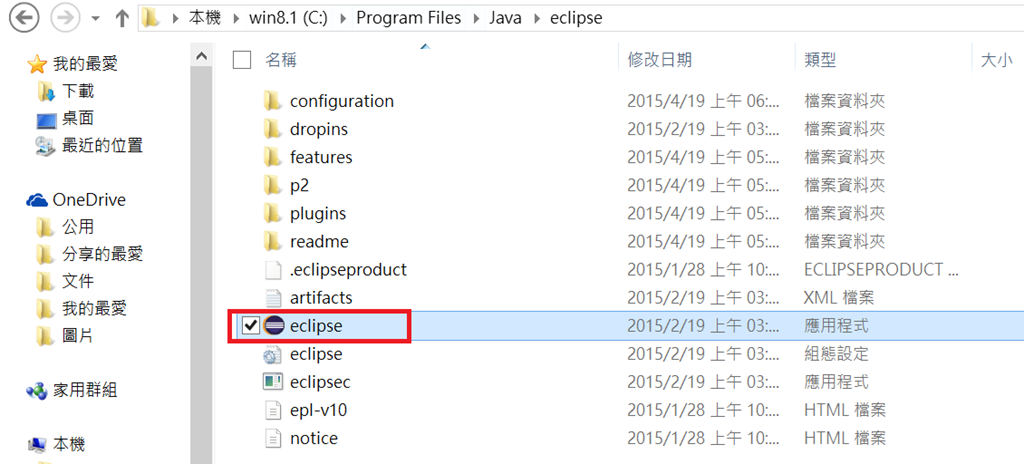Click the eclipsec application icon

click(x=273, y=382)
